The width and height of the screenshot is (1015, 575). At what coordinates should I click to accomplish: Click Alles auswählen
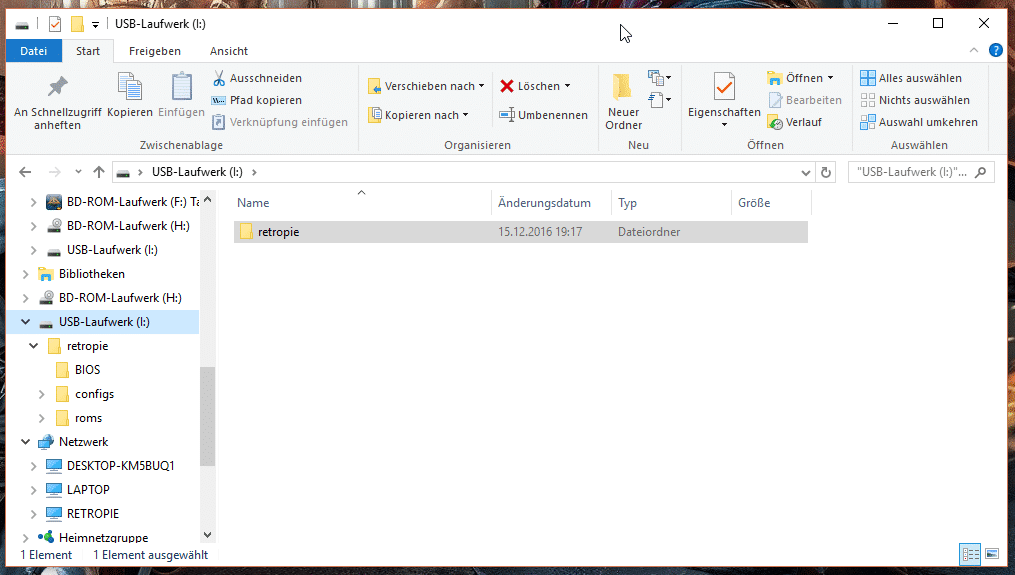(911, 78)
